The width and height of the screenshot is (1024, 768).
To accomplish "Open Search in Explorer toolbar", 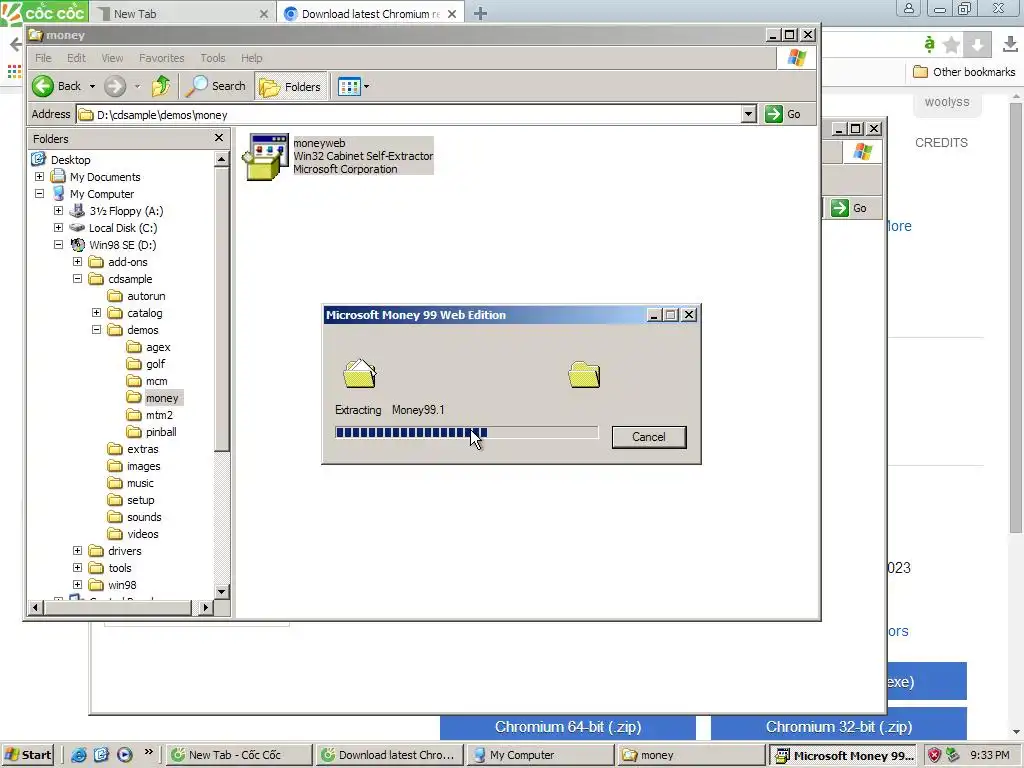I will click(x=216, y=86).
